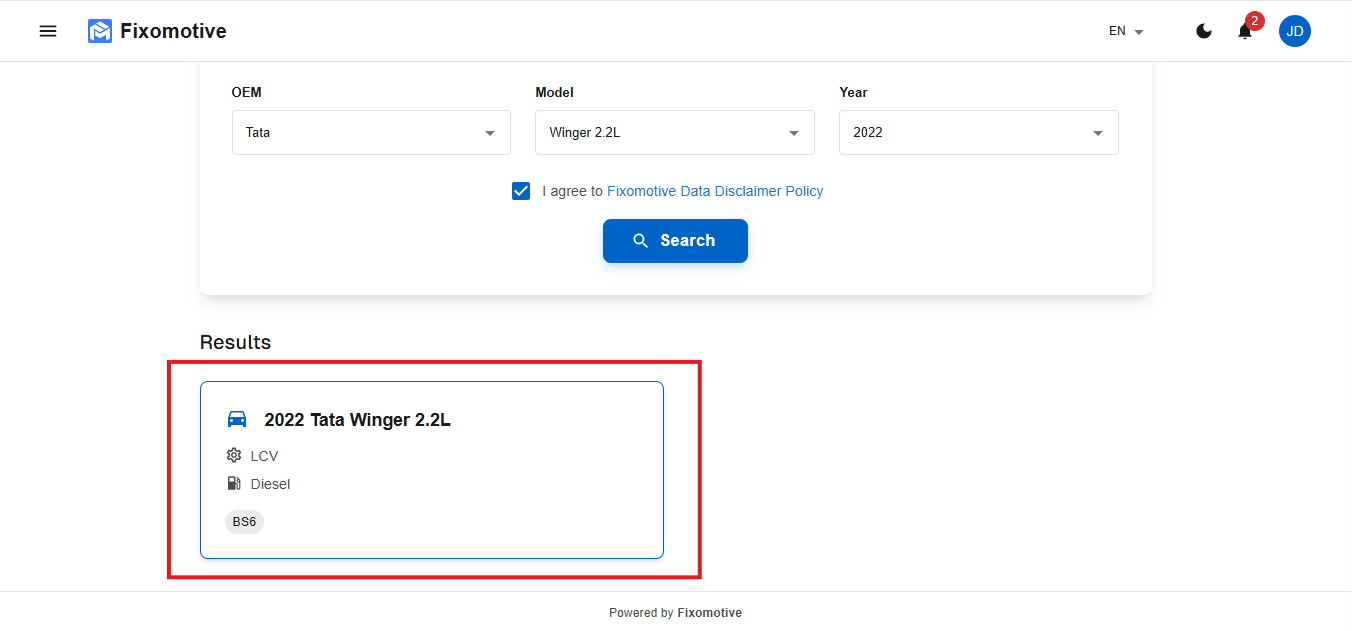Click the magnifier icon in Search button
The image size is (1352, 631).
click(x=641, y=241)
